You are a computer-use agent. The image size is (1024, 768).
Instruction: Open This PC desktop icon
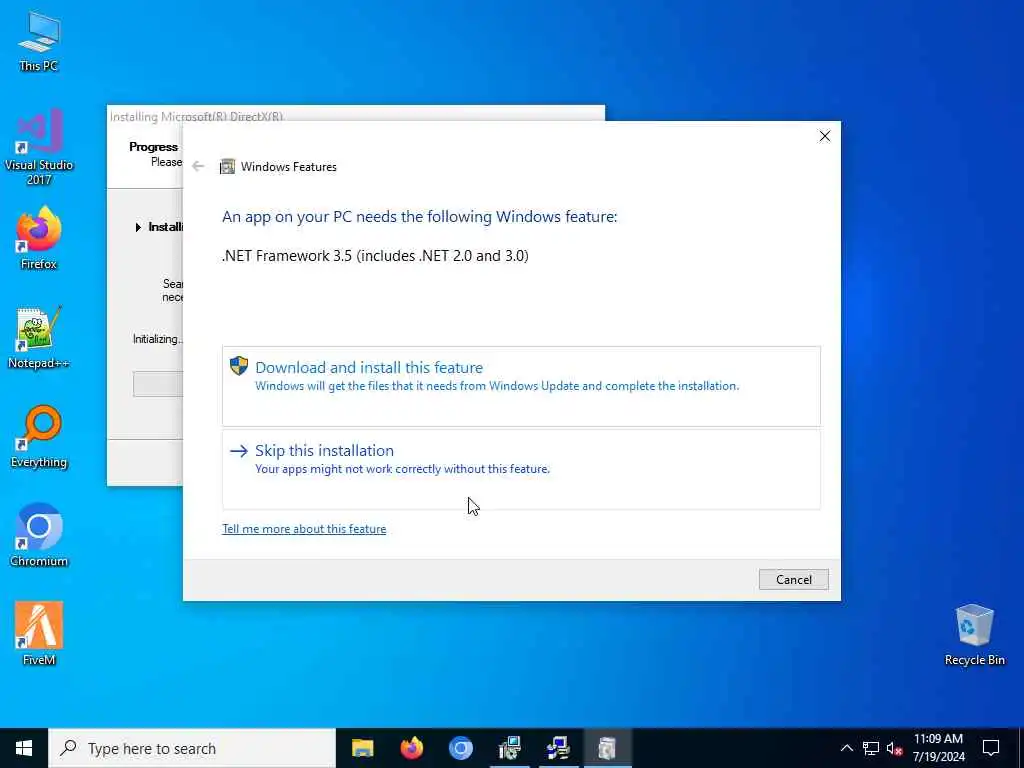click(x=39, y=41)
